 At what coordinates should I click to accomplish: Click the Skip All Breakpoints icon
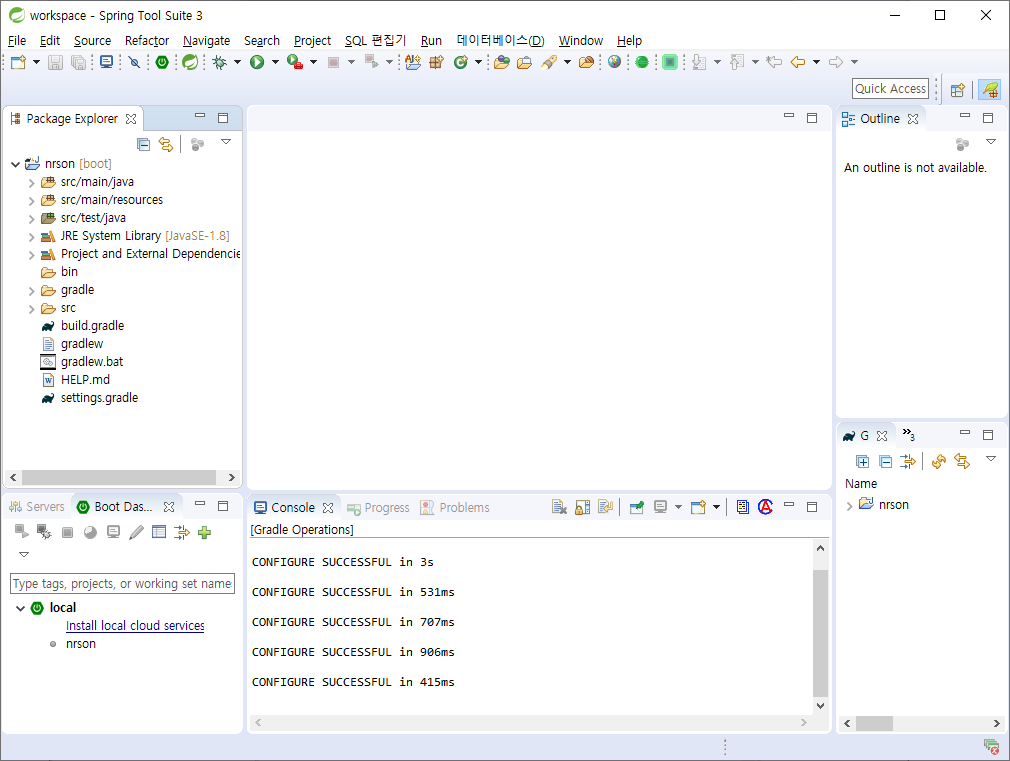tap(134, 62)
